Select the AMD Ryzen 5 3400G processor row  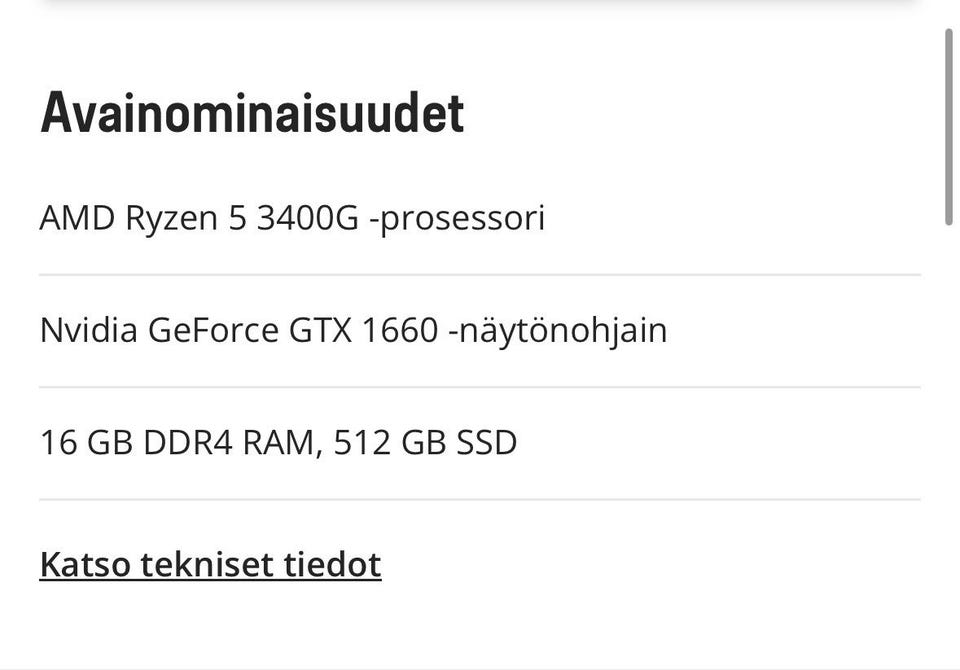coord(292,218)
